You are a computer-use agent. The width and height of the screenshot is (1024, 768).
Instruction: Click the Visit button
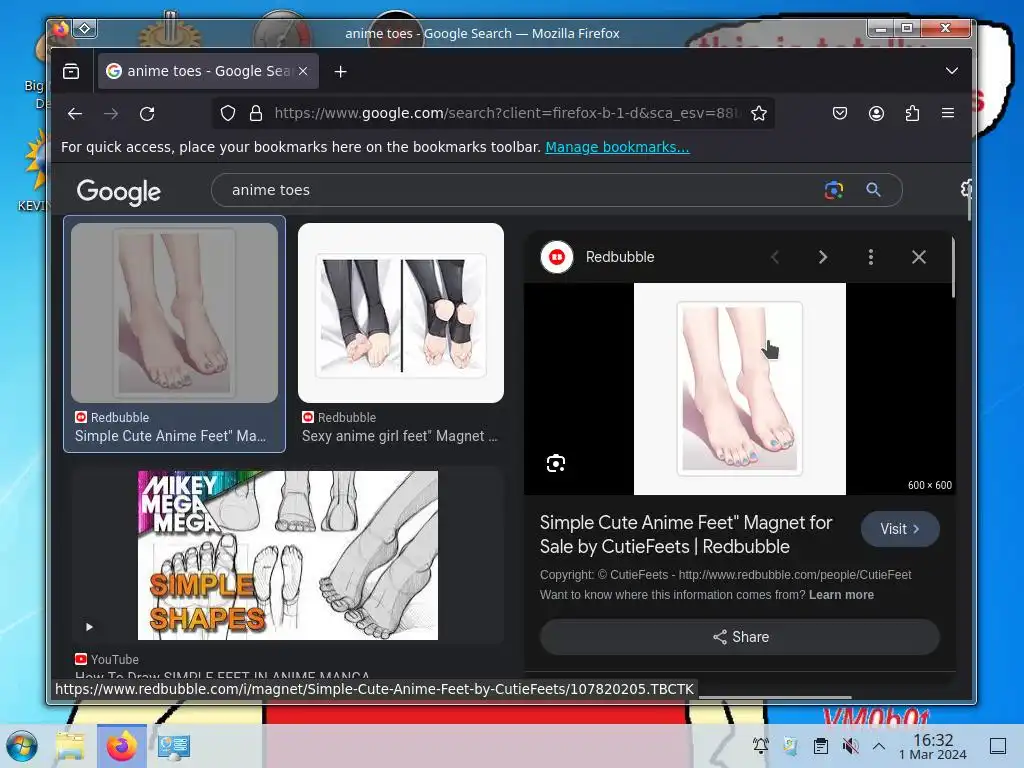[900, 529]
